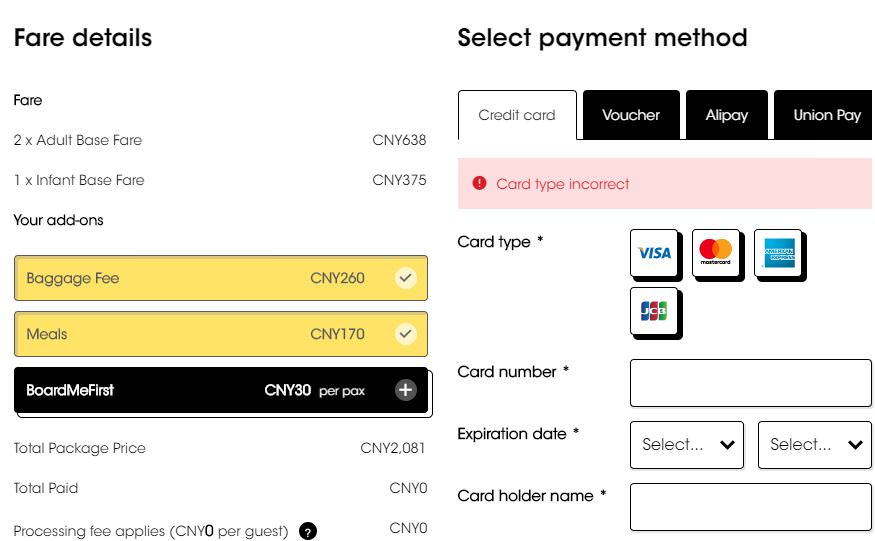The height and width of the screenshot is (541, 875).
Task: Uncheck the Meals add-on checkmark
Action: pos(405,334)
